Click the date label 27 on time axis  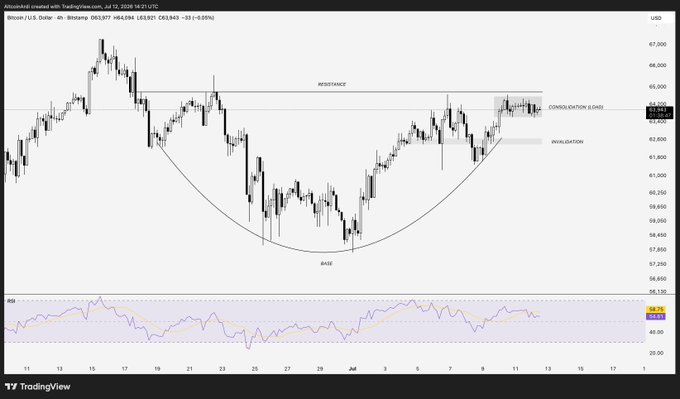point(287,369)
